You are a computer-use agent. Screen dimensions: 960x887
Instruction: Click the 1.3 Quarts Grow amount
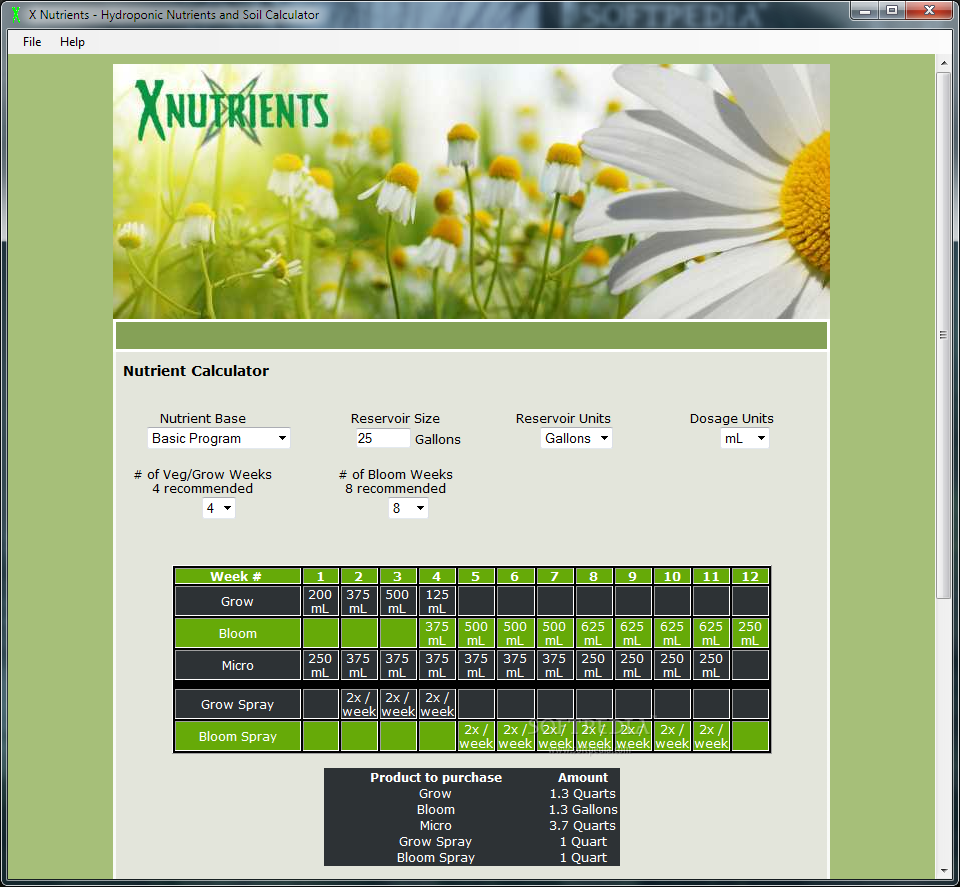coord(582,794)
